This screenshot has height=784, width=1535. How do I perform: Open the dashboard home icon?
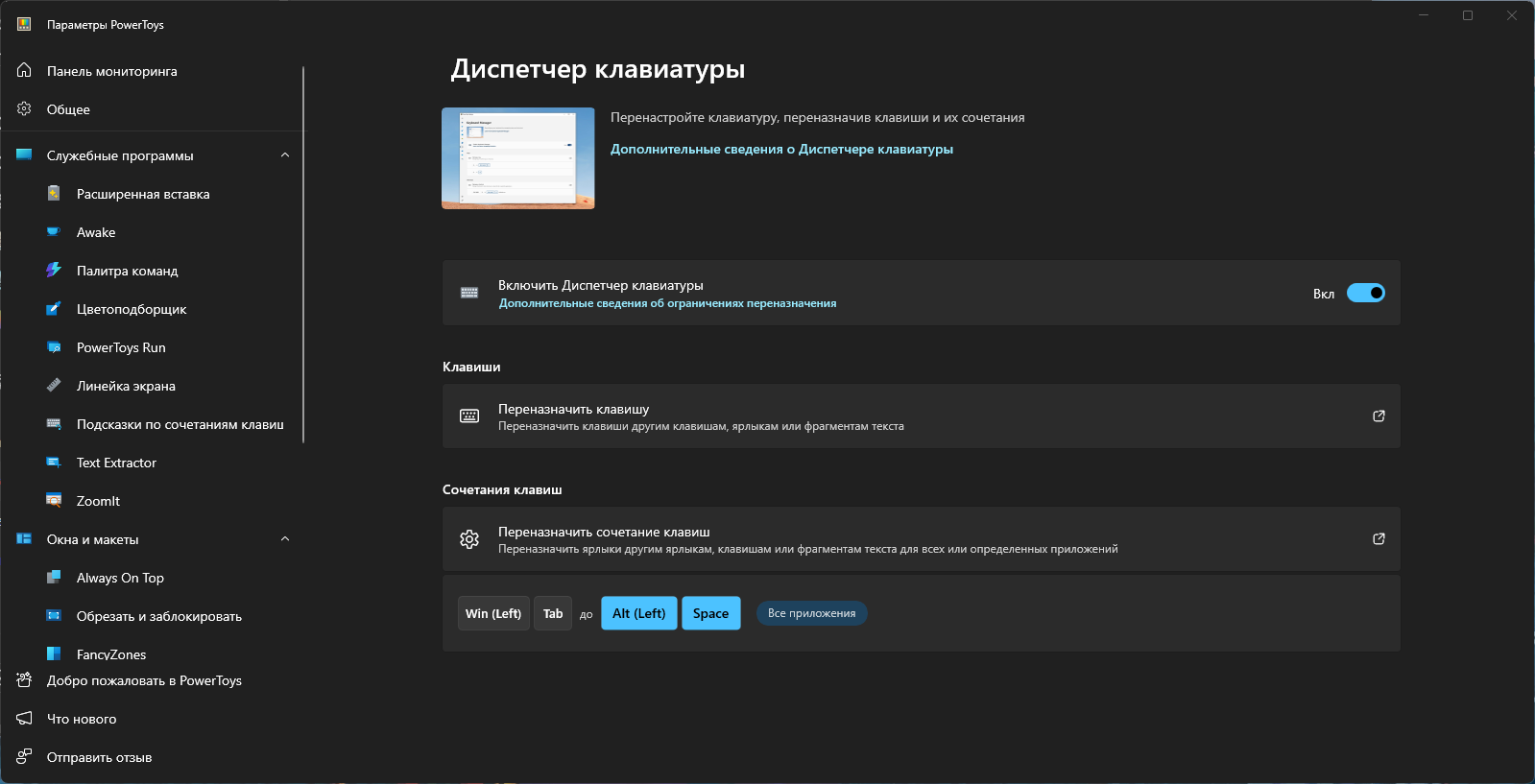pyautogui.click(x=24, y=70)
